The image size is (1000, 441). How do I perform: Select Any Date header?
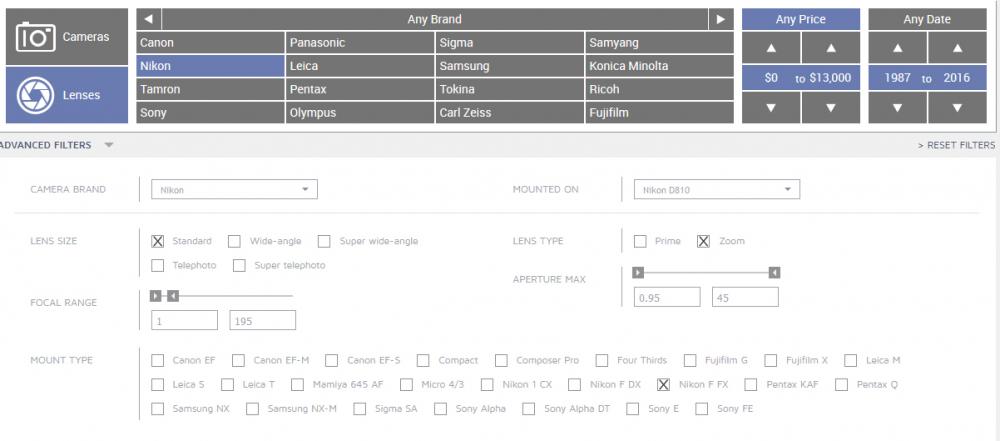pyautogui.click(x=927, y=19)
